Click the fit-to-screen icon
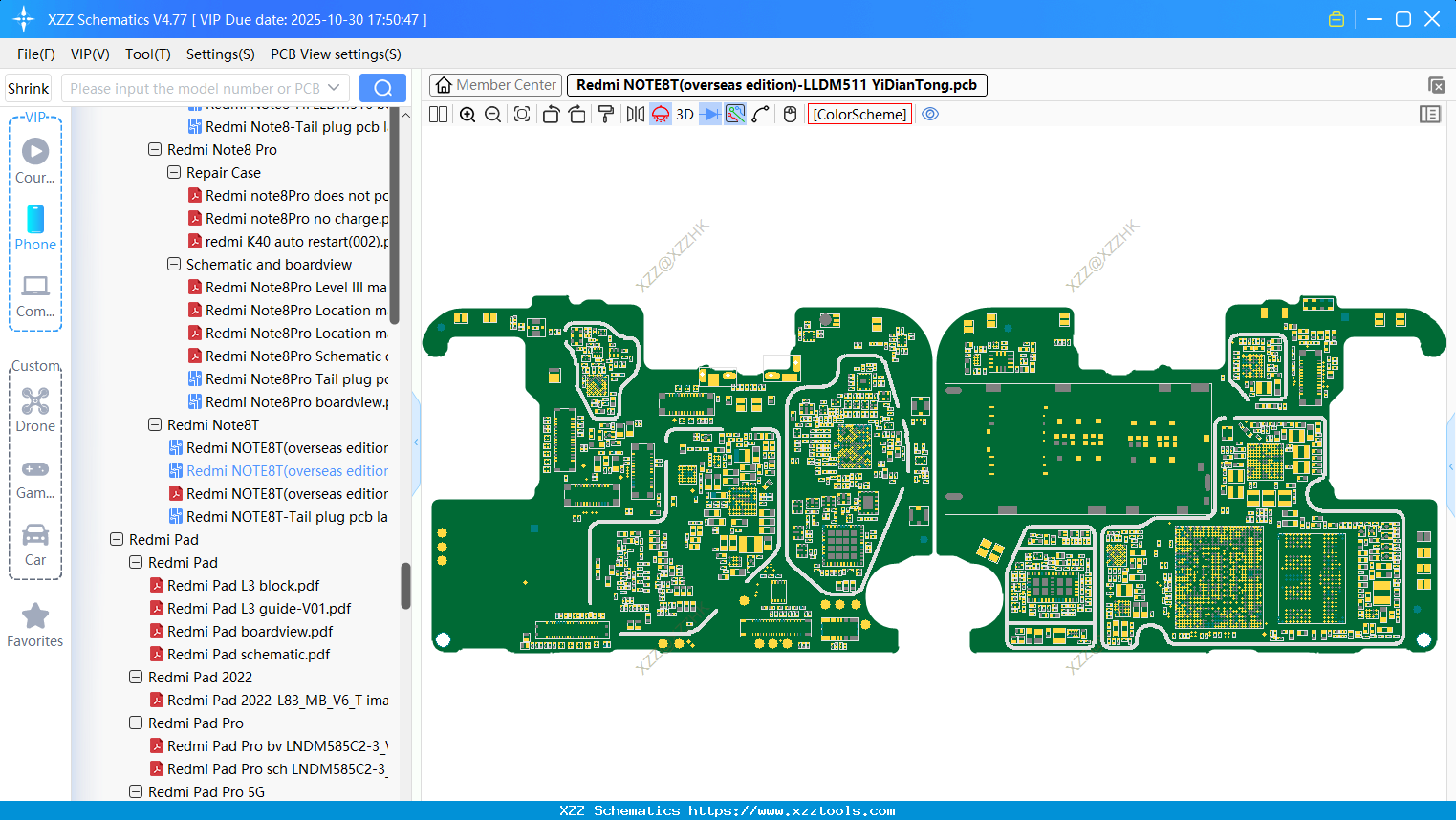 coord(522,115)
